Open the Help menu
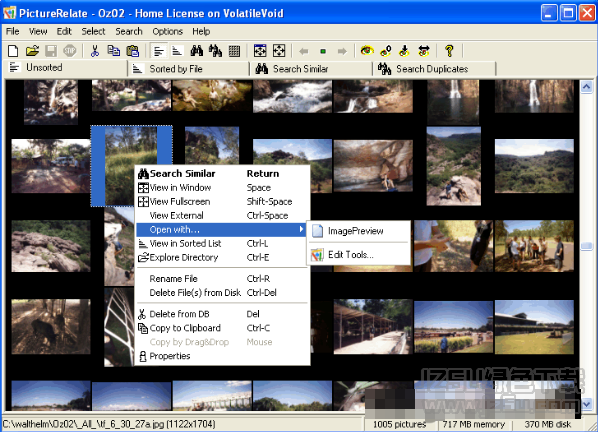 pyautogui.click(x=201, y=31)
